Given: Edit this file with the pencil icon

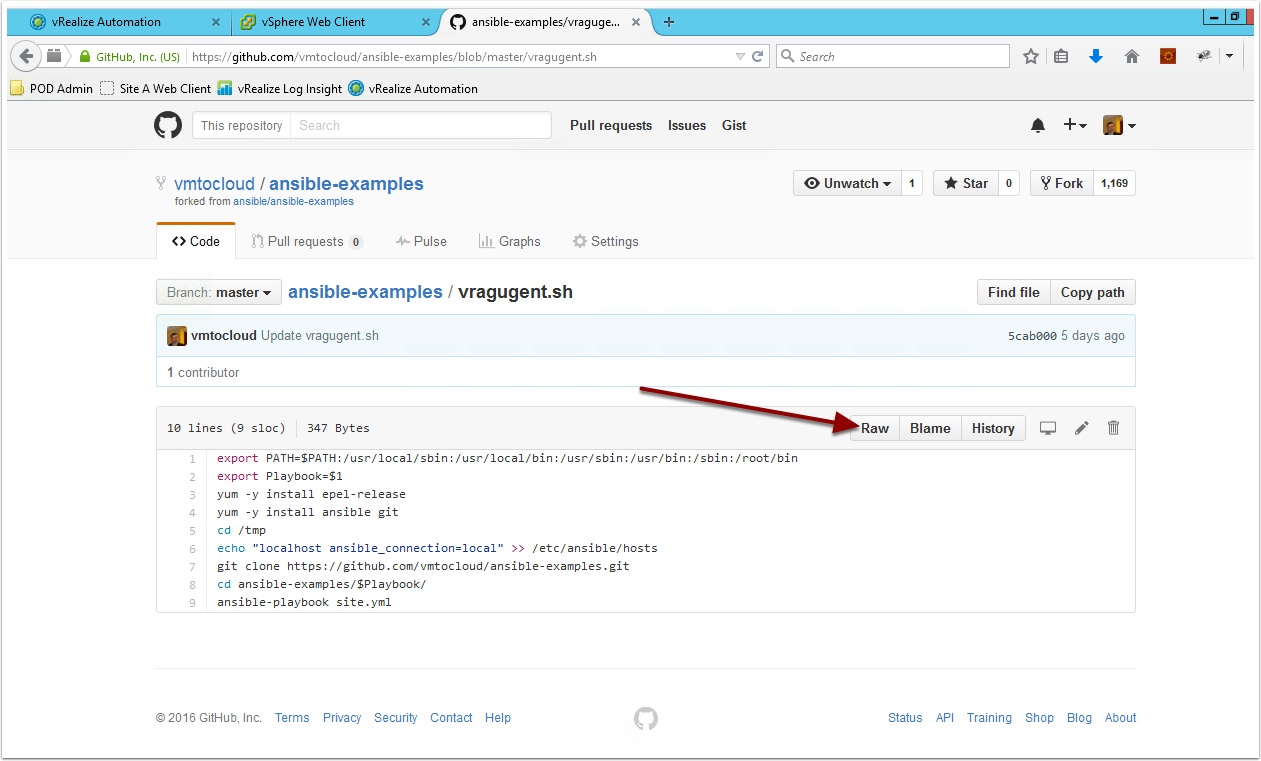Looking at the screenshot, I should (x=1081, y=428).
